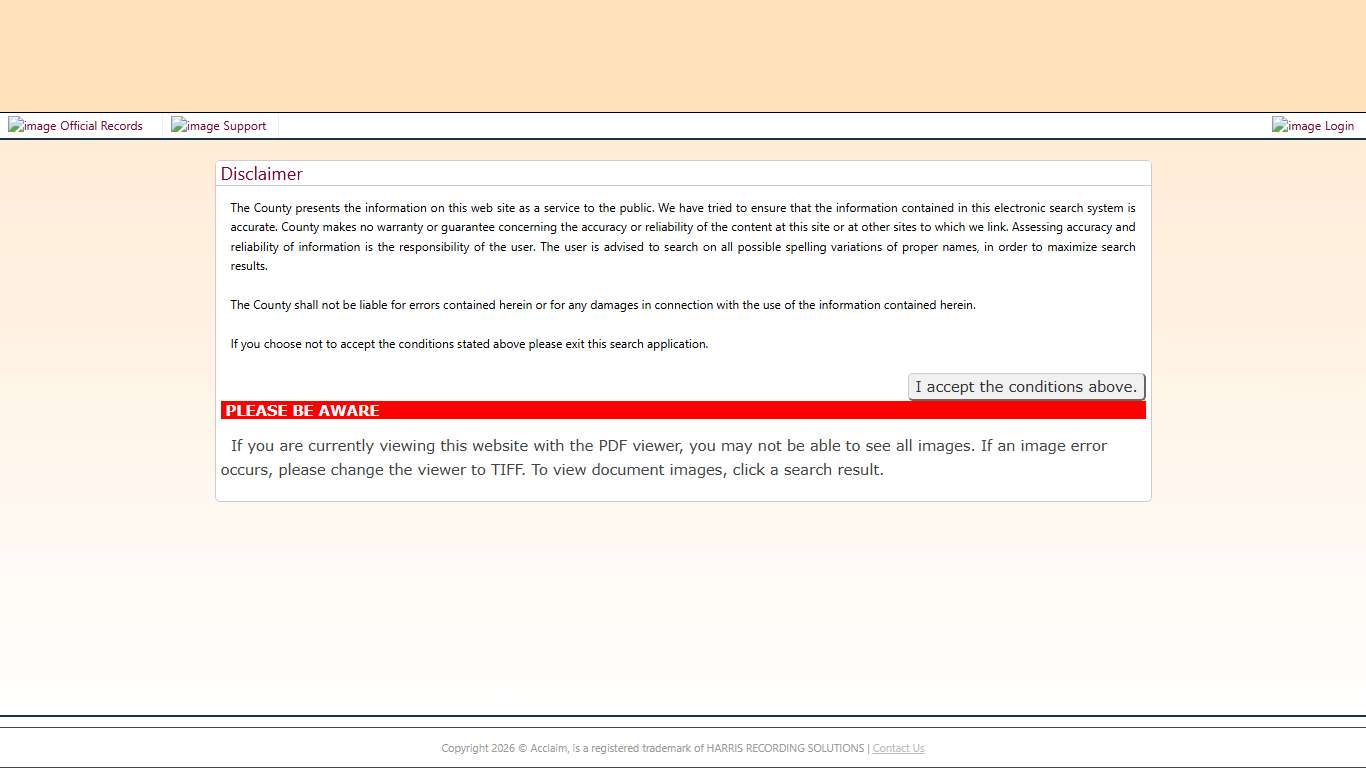Follow the Contact Us footer link

(x=898, y=748)
